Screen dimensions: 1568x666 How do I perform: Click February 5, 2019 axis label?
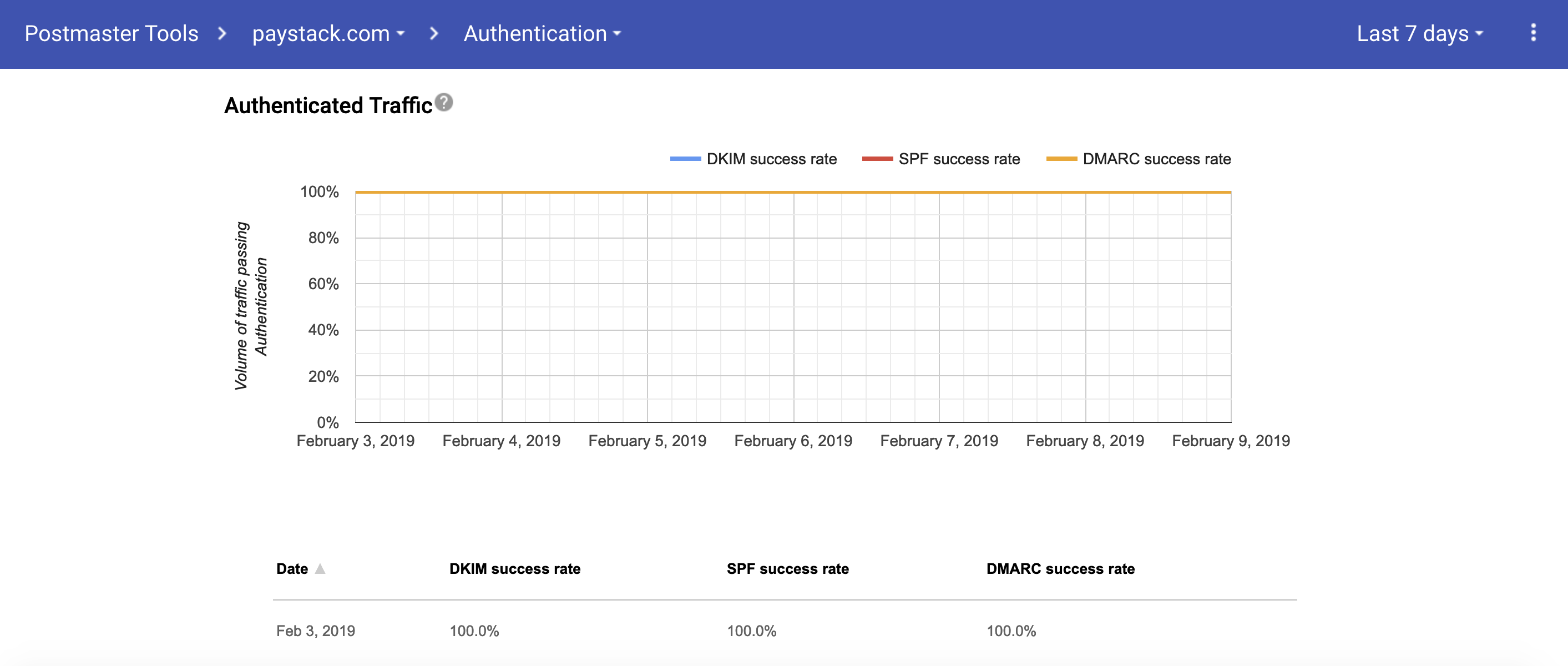click(x=647, y=441)
